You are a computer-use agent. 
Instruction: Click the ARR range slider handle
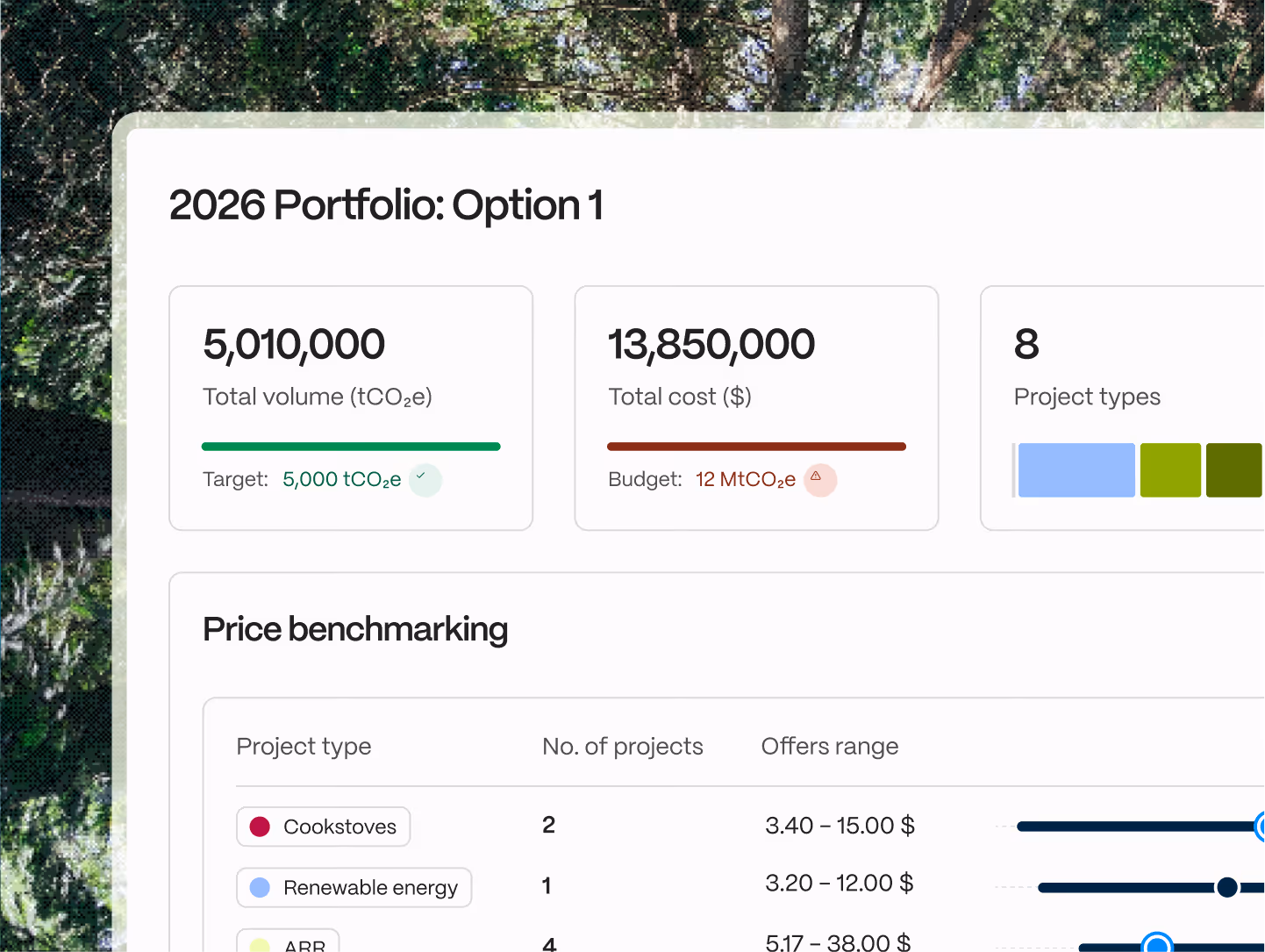[1158, 943]
